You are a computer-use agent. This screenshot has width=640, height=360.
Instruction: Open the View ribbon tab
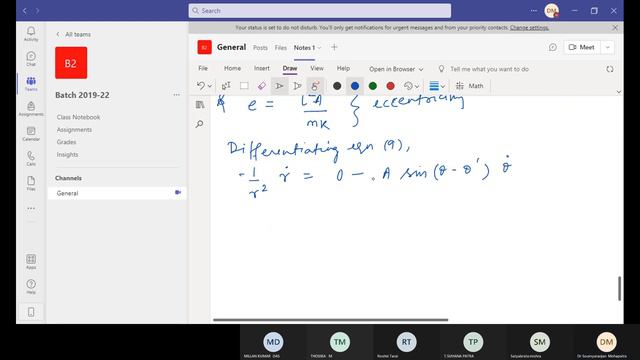pyautogui.click(x=317, y=68)
